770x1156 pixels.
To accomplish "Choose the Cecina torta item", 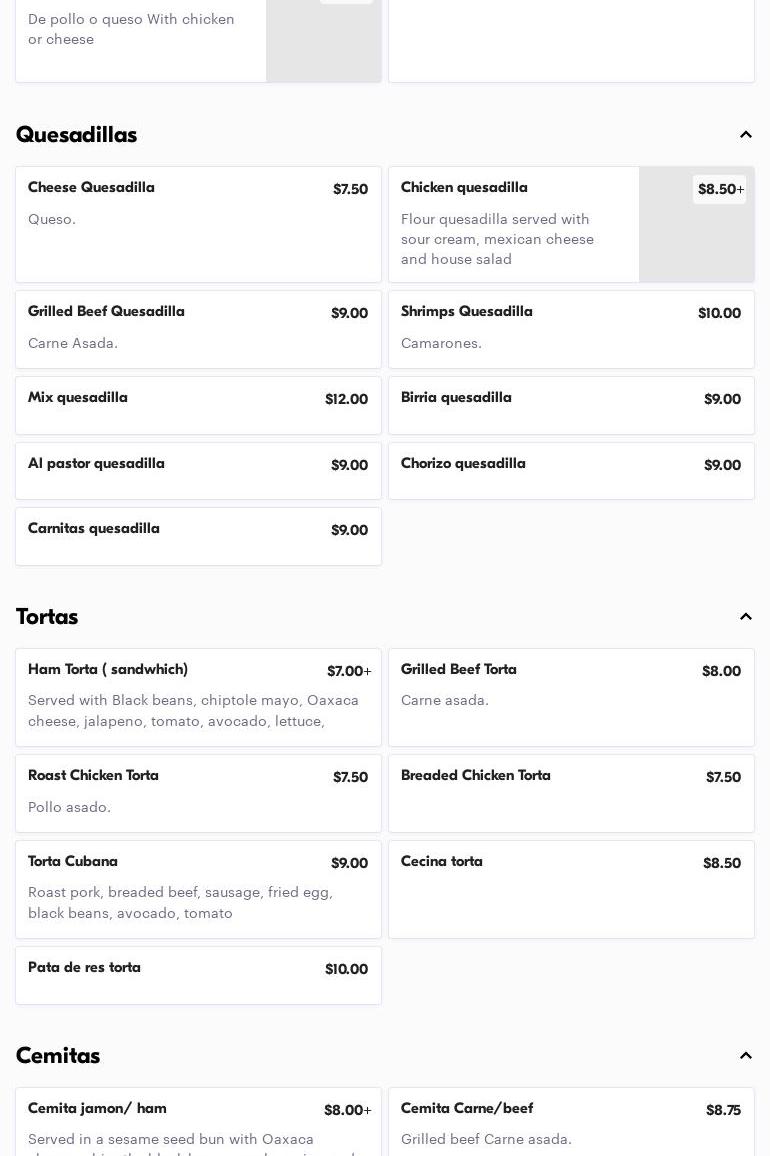I will point(571,889).
